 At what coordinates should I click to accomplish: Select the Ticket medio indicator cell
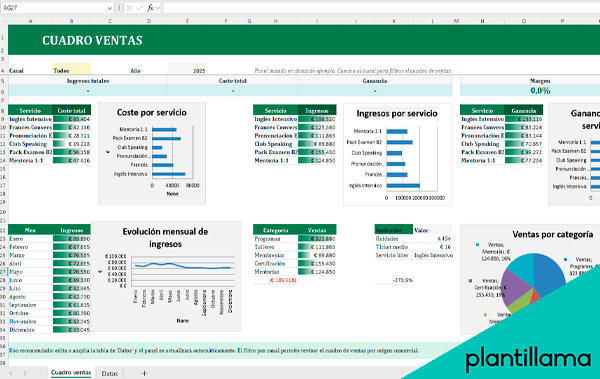tap(394, 247)
